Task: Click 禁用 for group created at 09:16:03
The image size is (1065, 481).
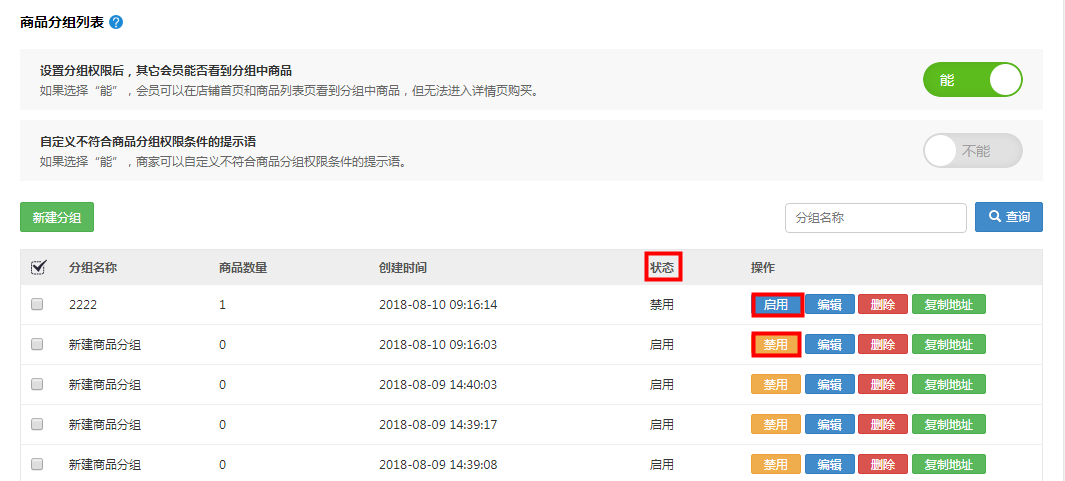Action: [776, 345]
